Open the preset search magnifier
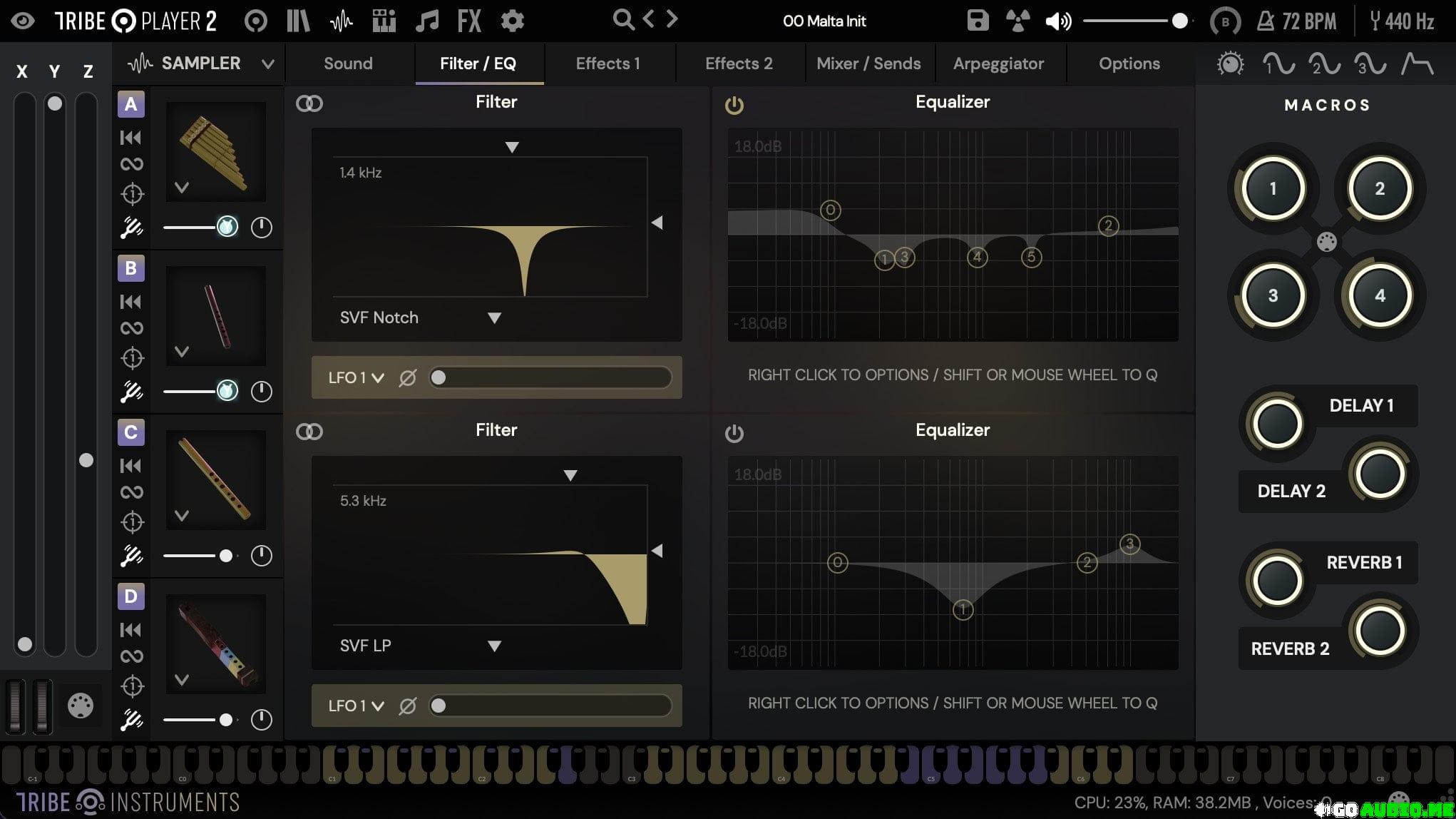This screenshot has width=1456, height=819. pos(623,20)
